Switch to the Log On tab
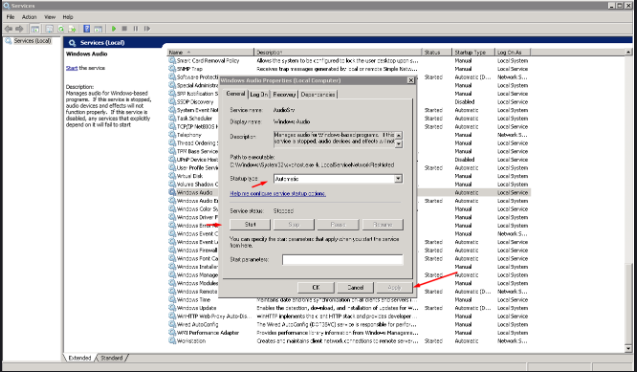The image size is (637, 372). [x=259, y=94]
